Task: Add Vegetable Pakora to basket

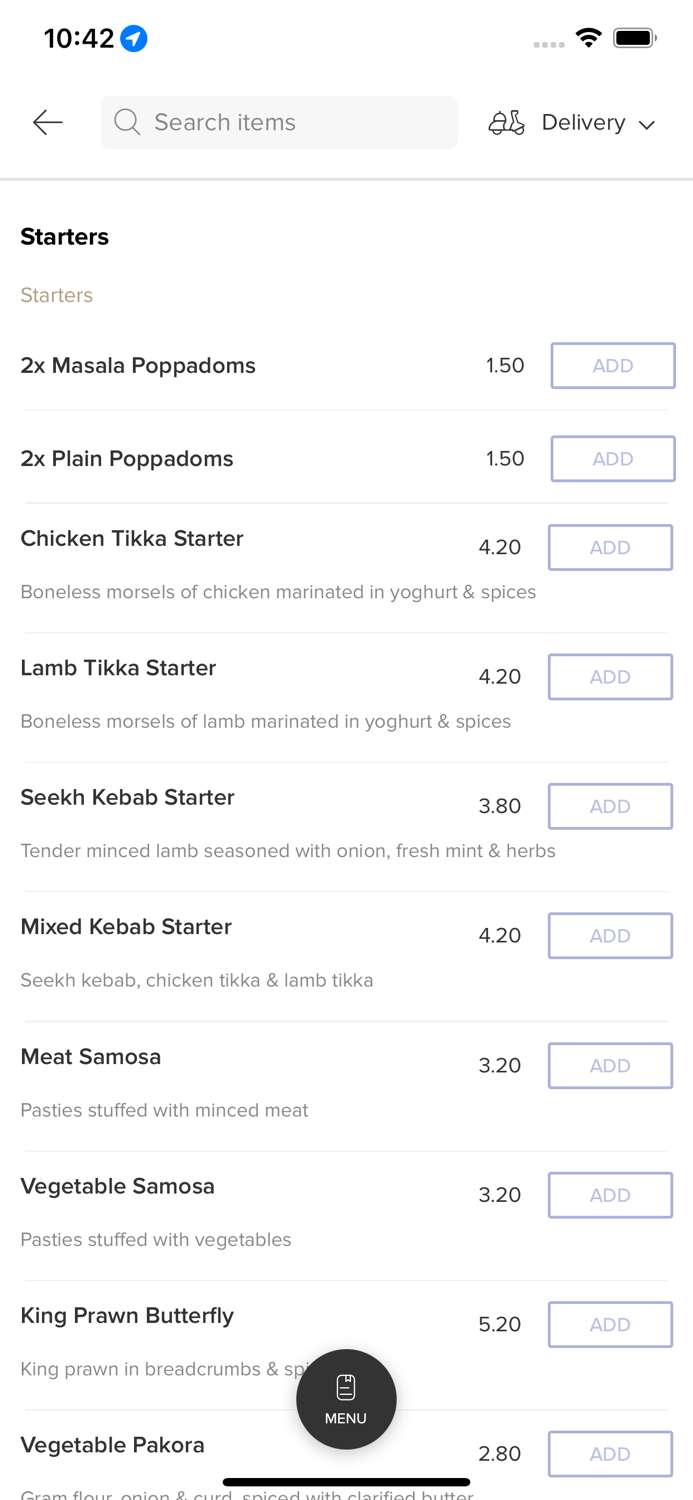Action: (x=610, y=1454)
